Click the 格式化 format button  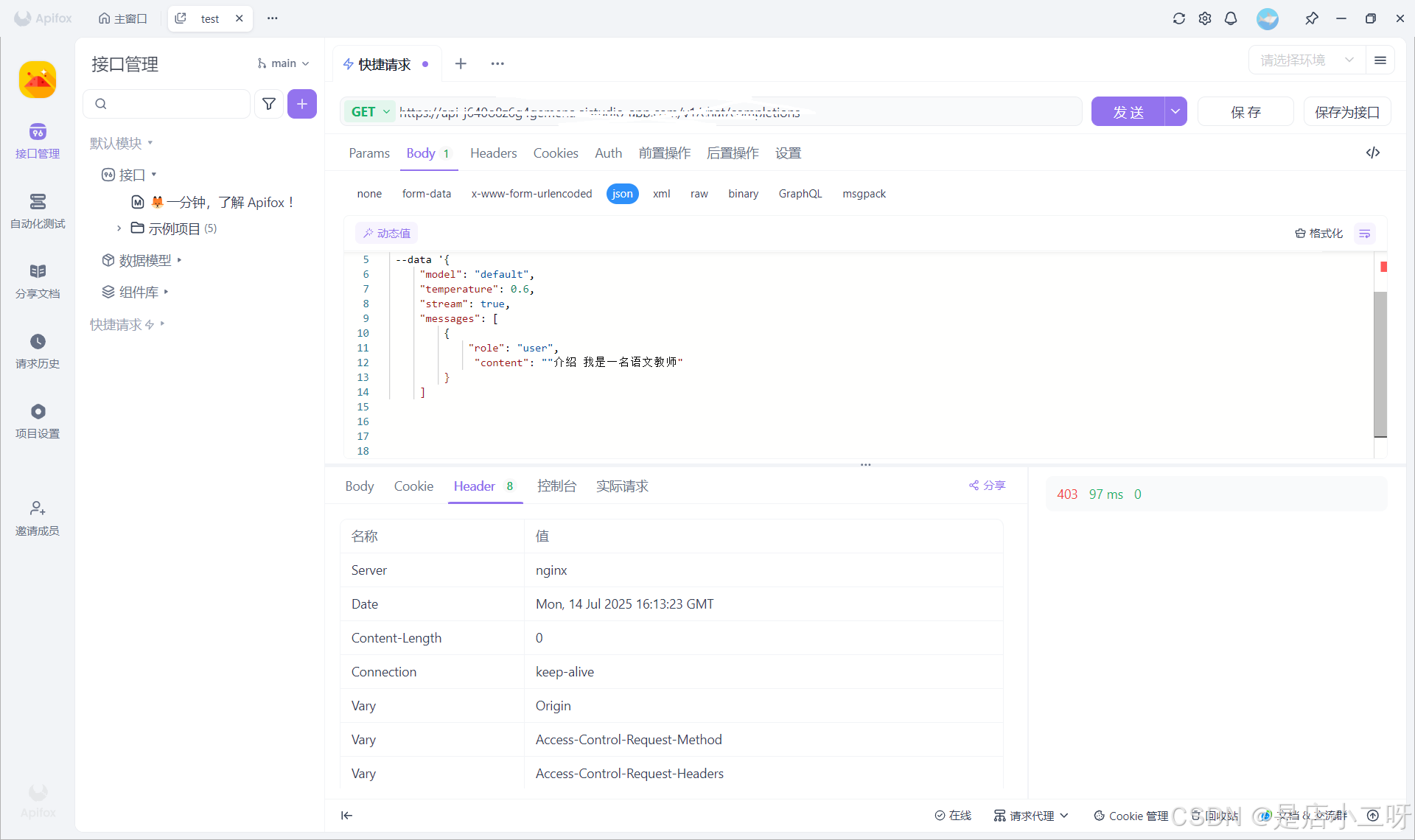point(1319,234)
